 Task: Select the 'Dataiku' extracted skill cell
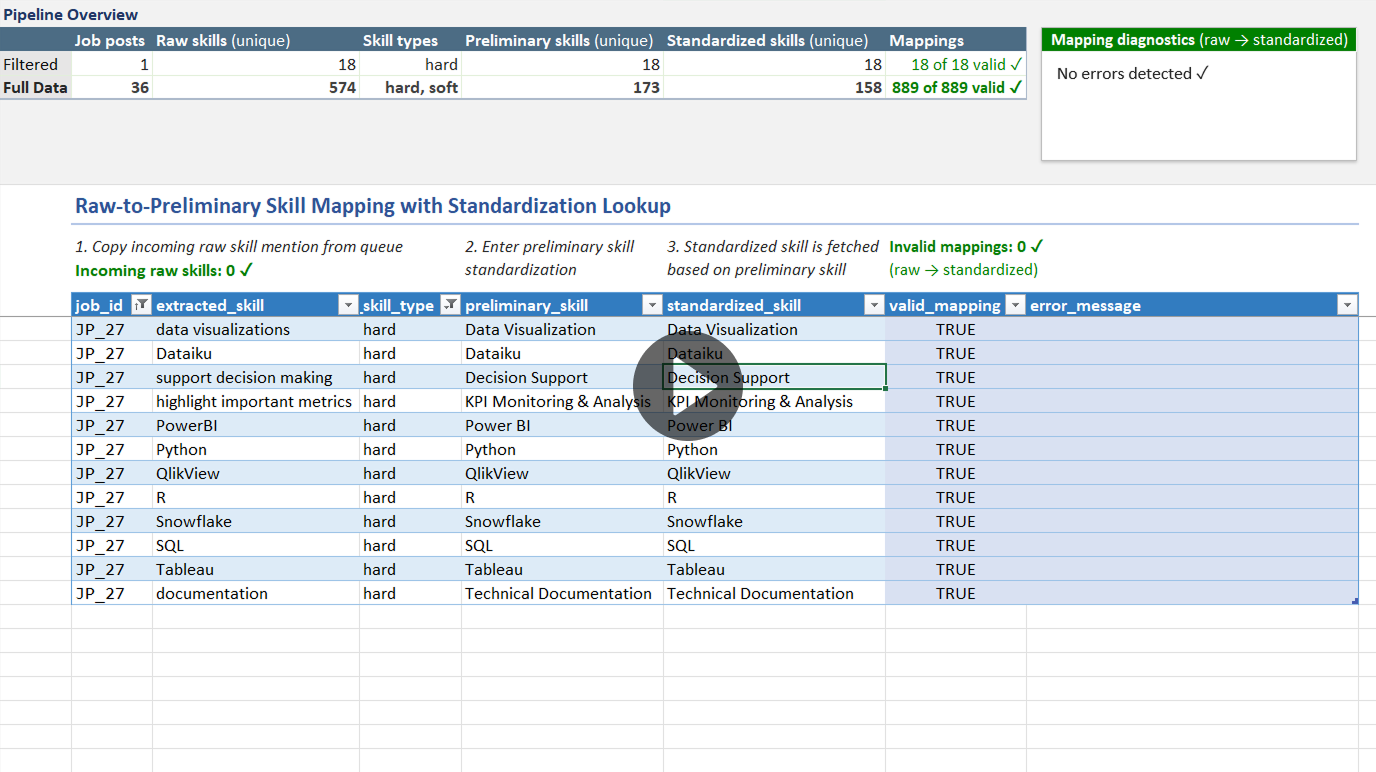256,353
